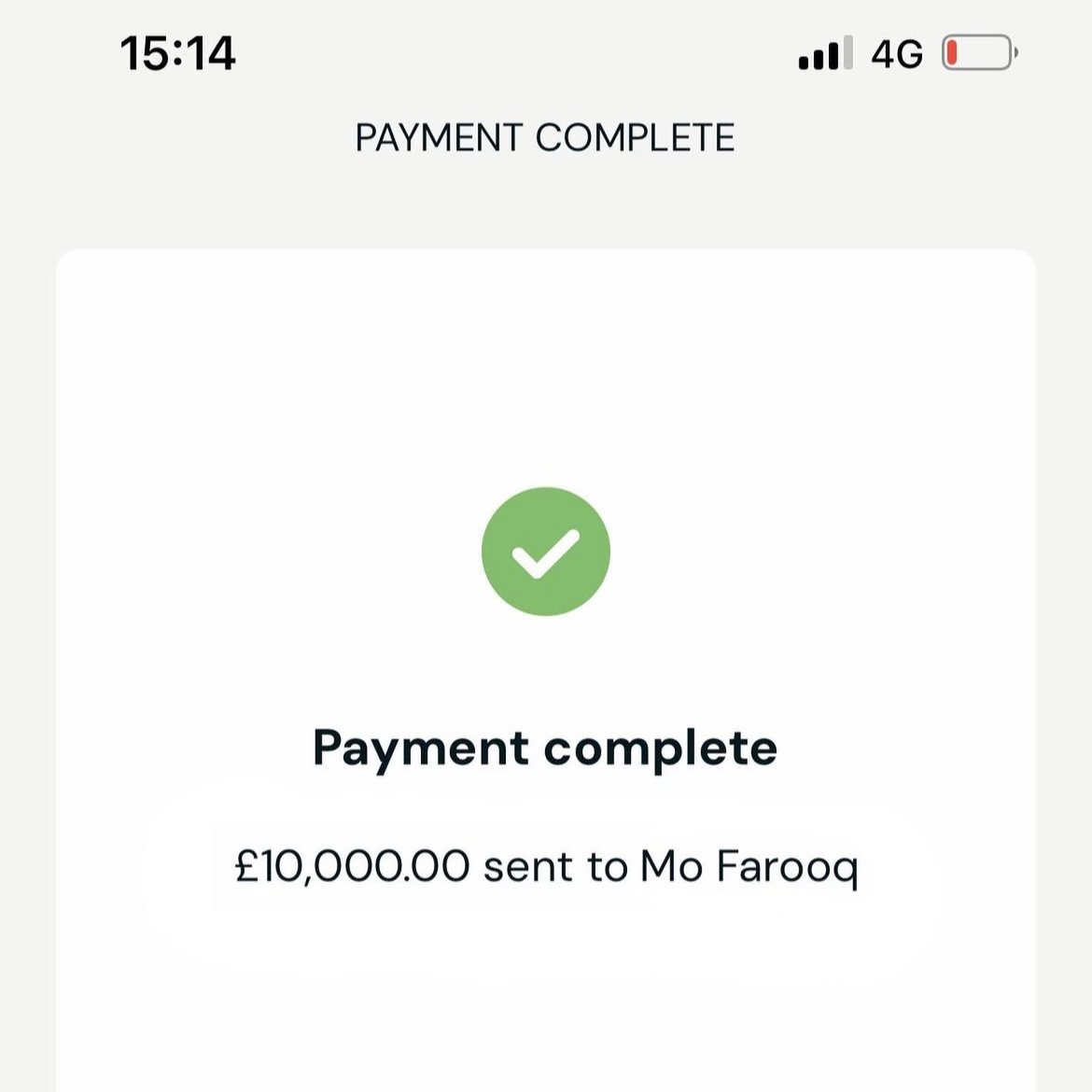Select the word complete in bold heading
The height and width of the screenshot is (1092, 1092).
coord(660,749)
